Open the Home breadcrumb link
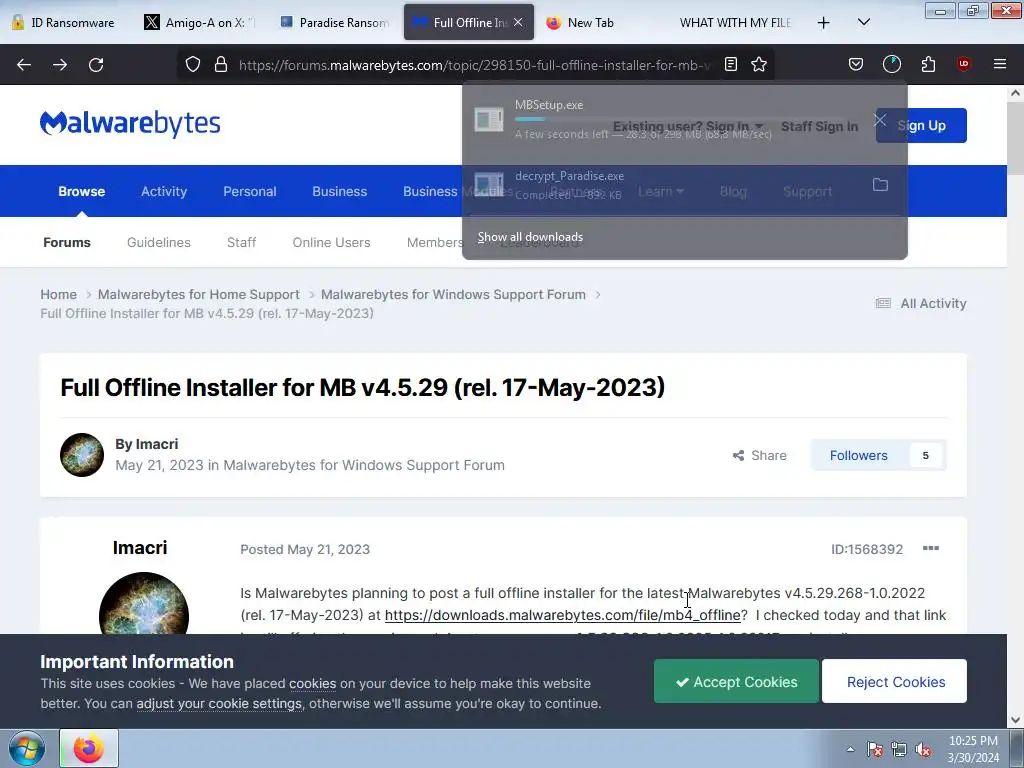Viewport: 1024px width, 768px height. coord(58,295)
